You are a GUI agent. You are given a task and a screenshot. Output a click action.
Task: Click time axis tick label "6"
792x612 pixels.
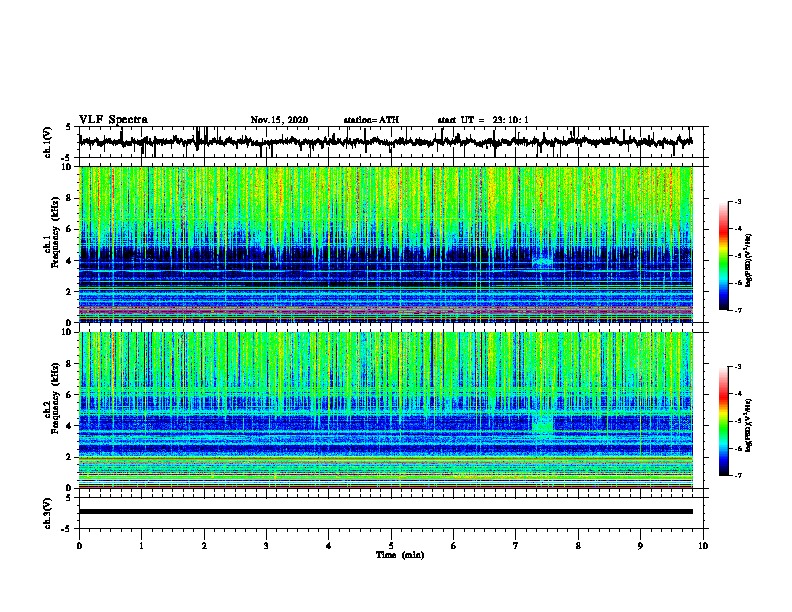tap(454, 546)
